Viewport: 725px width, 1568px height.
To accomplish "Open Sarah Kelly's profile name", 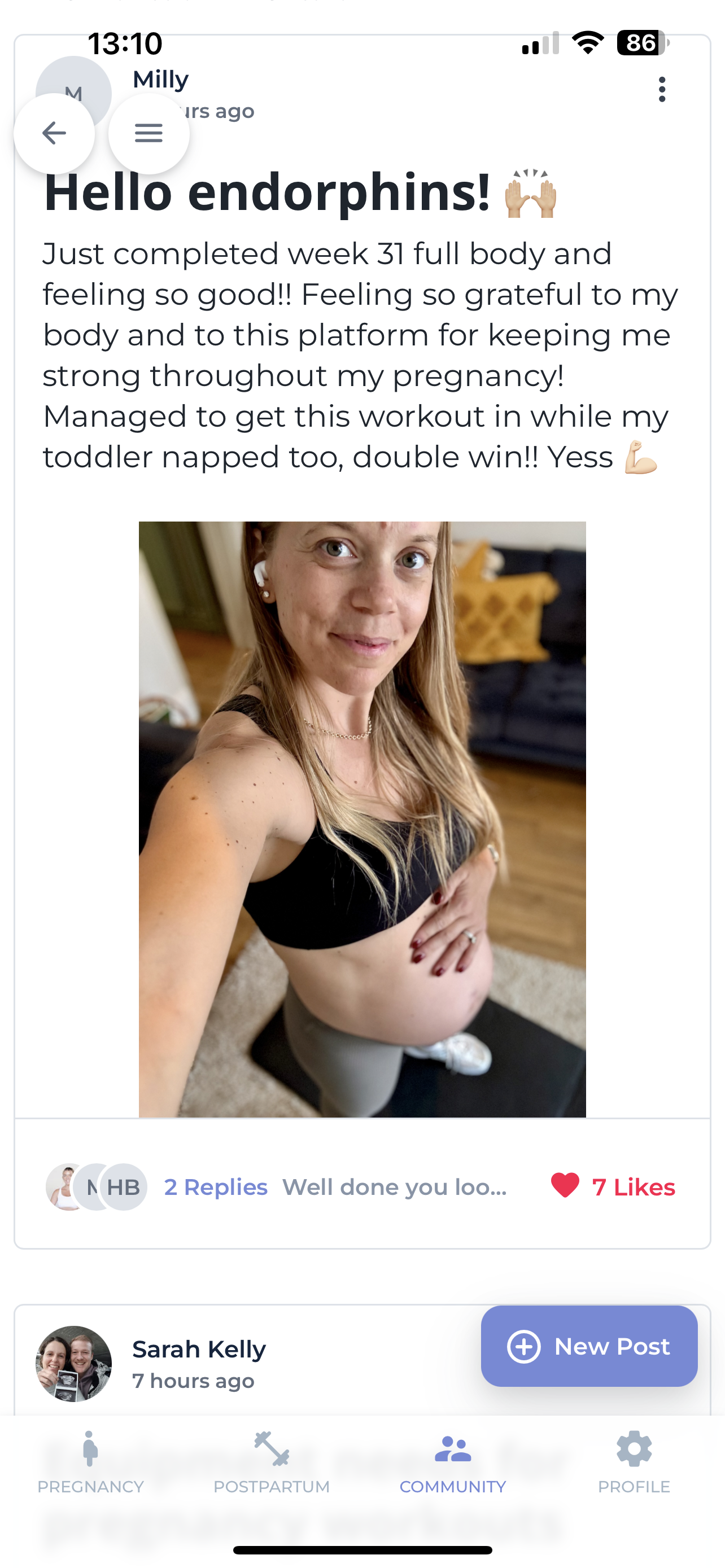I will [199, 1350].
